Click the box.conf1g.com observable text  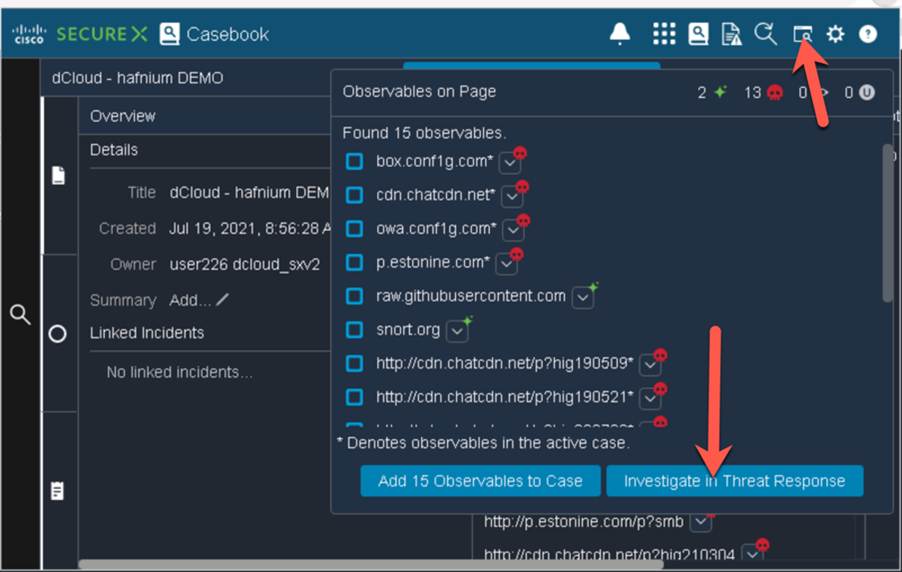(x=434, y=161)
